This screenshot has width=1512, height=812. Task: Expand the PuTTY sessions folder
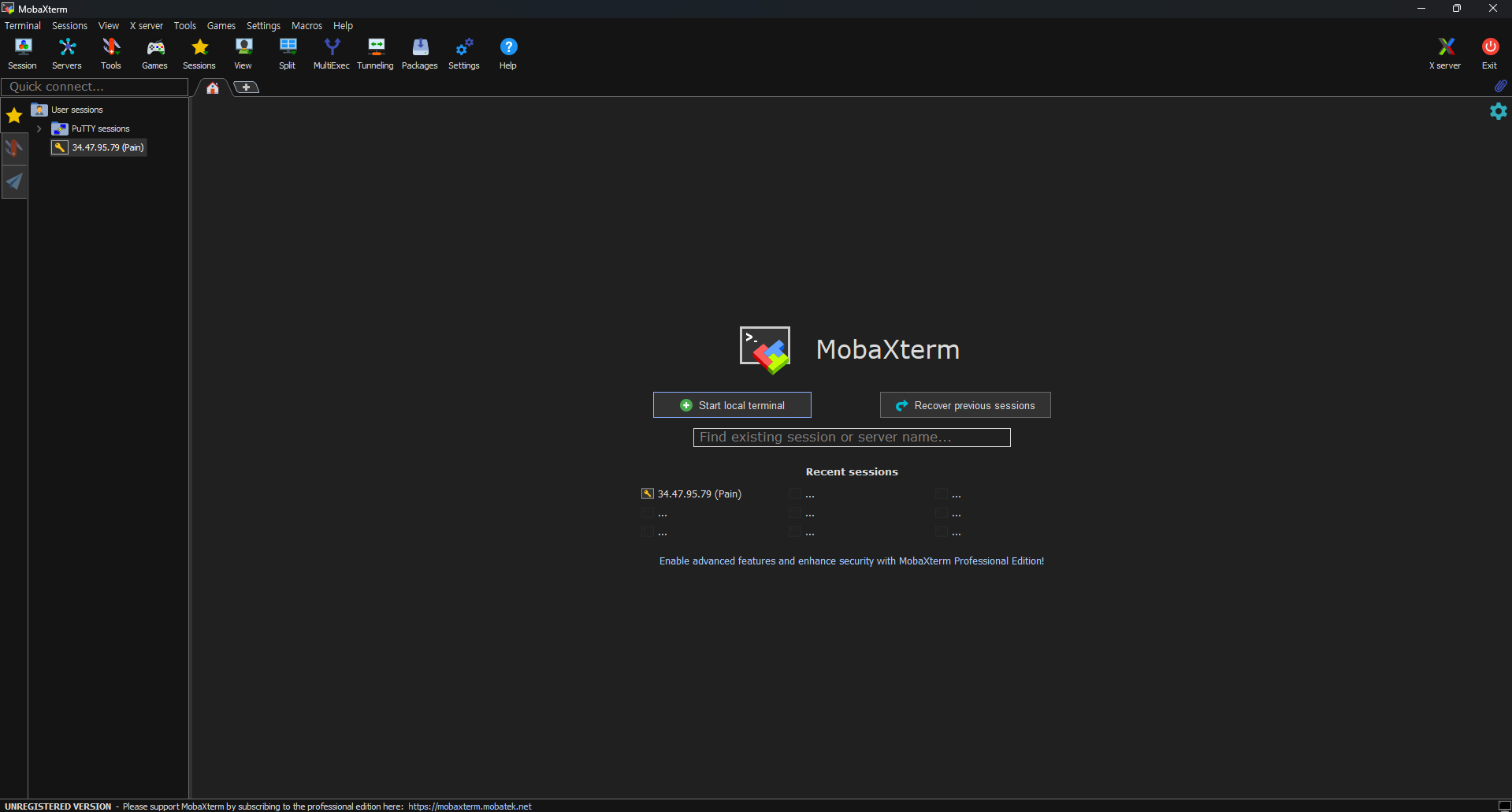[39, 129]
